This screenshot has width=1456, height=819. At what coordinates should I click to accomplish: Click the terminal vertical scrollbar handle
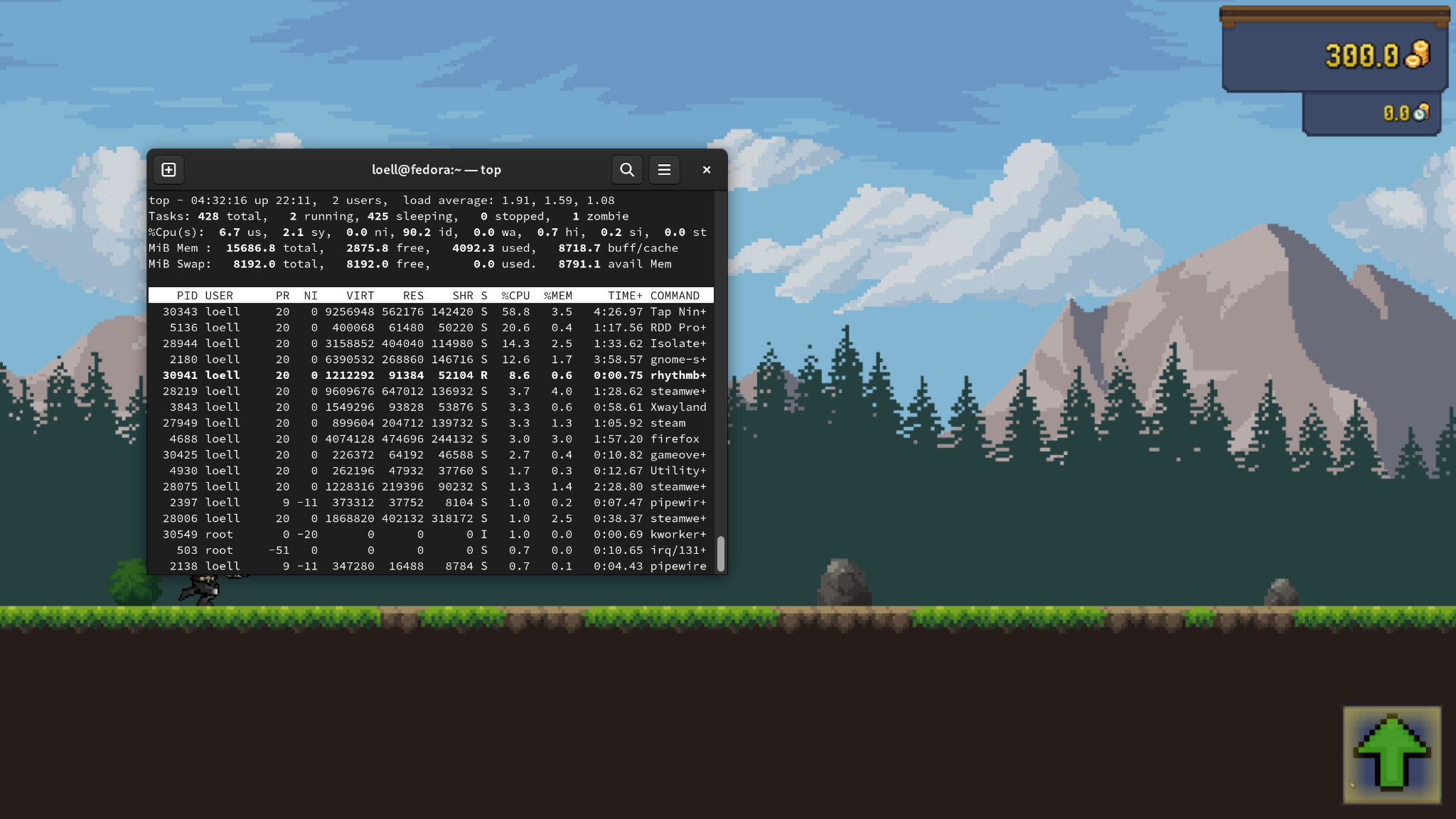(720, 553)
